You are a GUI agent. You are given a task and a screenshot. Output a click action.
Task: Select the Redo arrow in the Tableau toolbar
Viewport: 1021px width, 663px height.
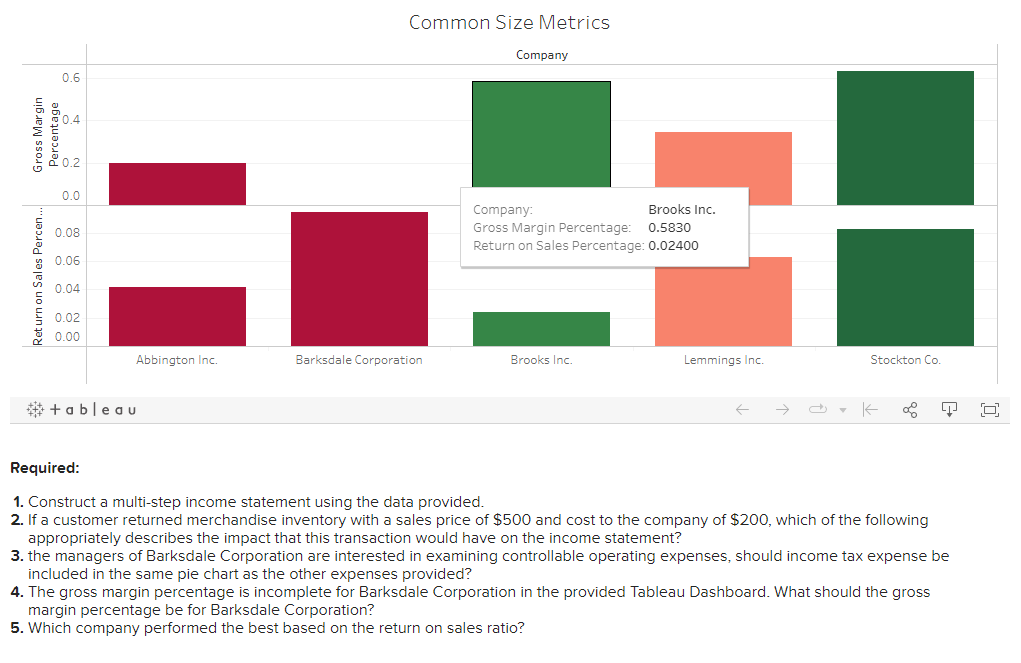pos(781,409)
